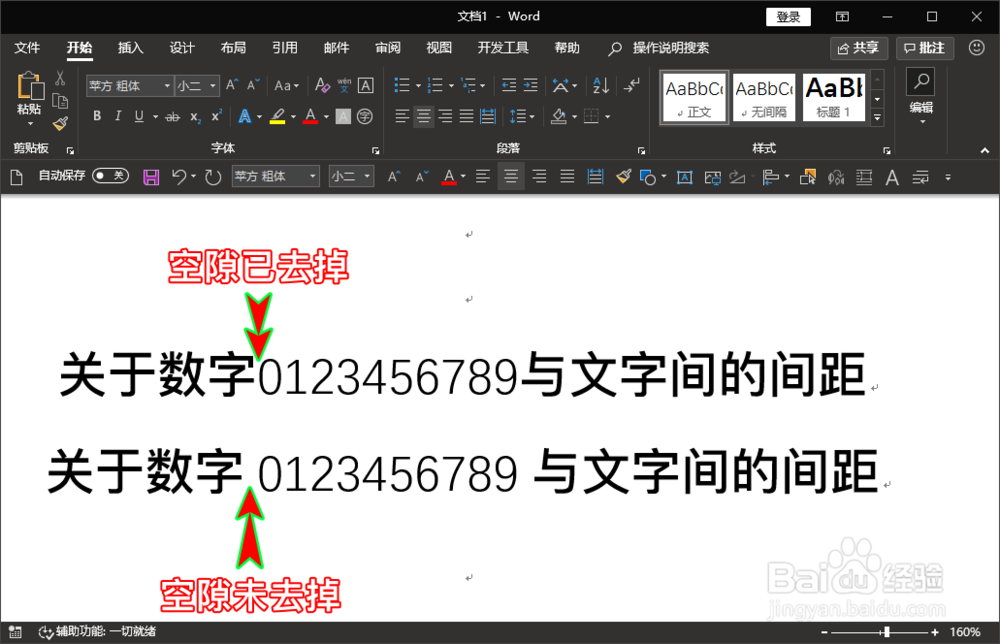
Task: Click the Clear All Formatting icon
Action: coord(322,85)
